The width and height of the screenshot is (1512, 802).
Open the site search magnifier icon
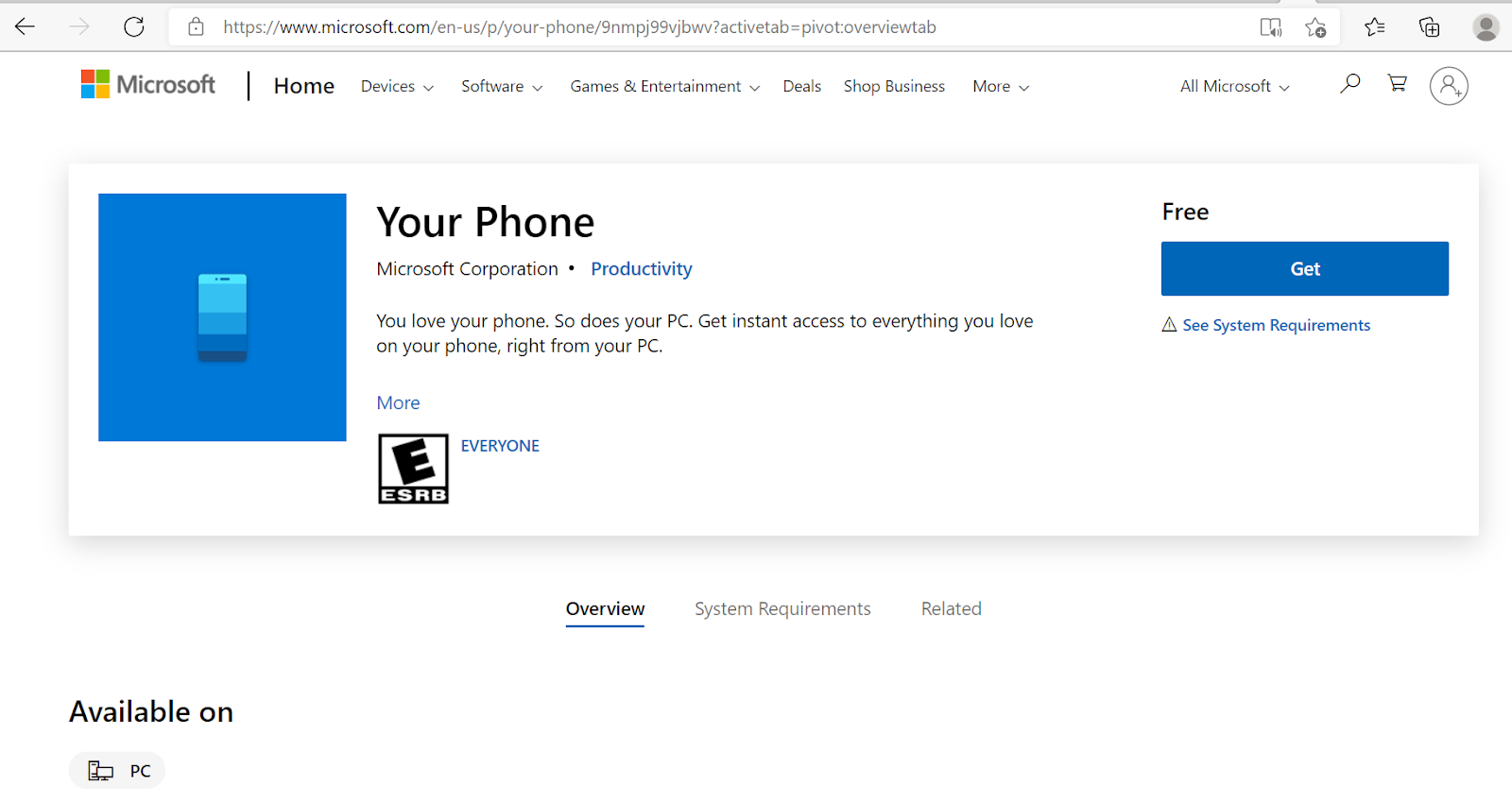click(x=1350, y=84)
